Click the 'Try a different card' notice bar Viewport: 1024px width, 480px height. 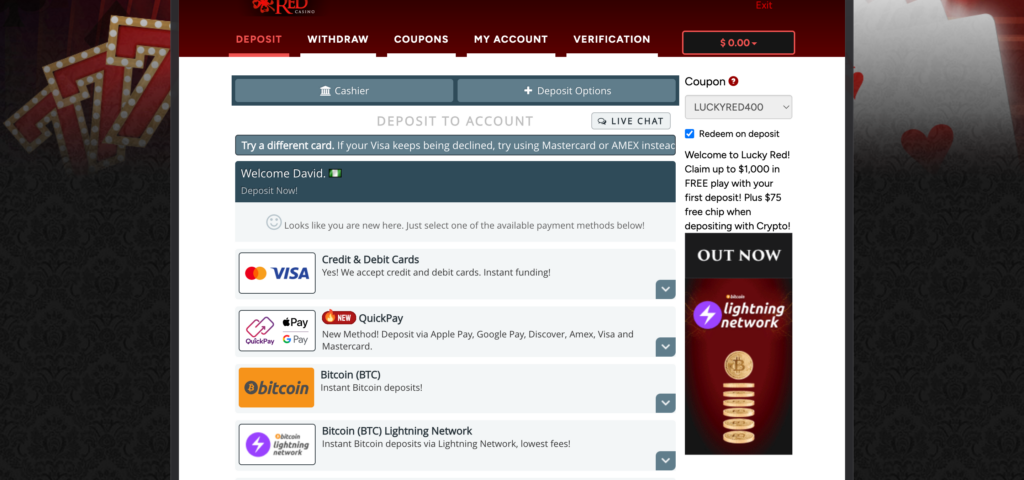click(x=455, y=145)
